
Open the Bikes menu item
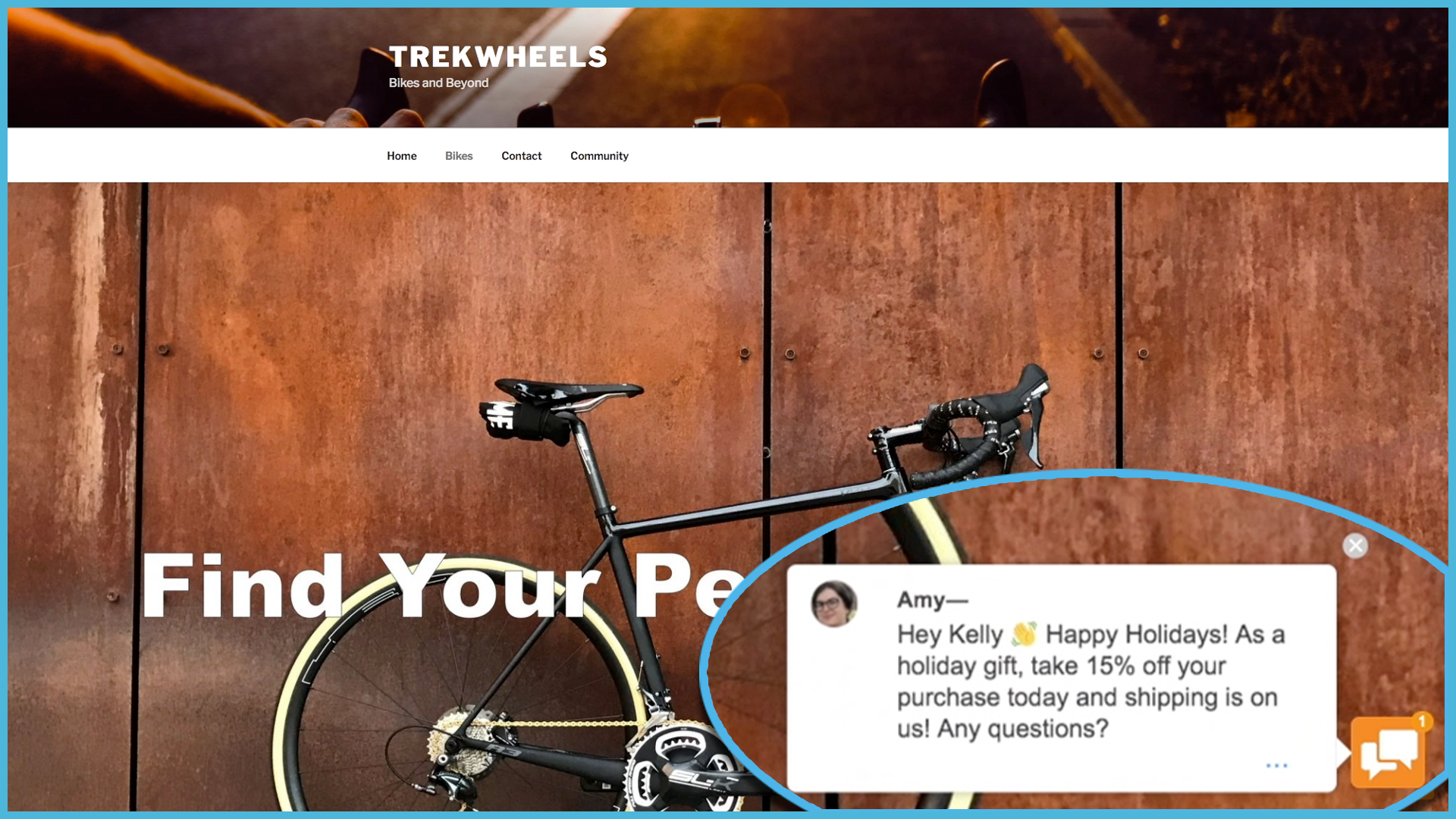[x=459, y=155]
